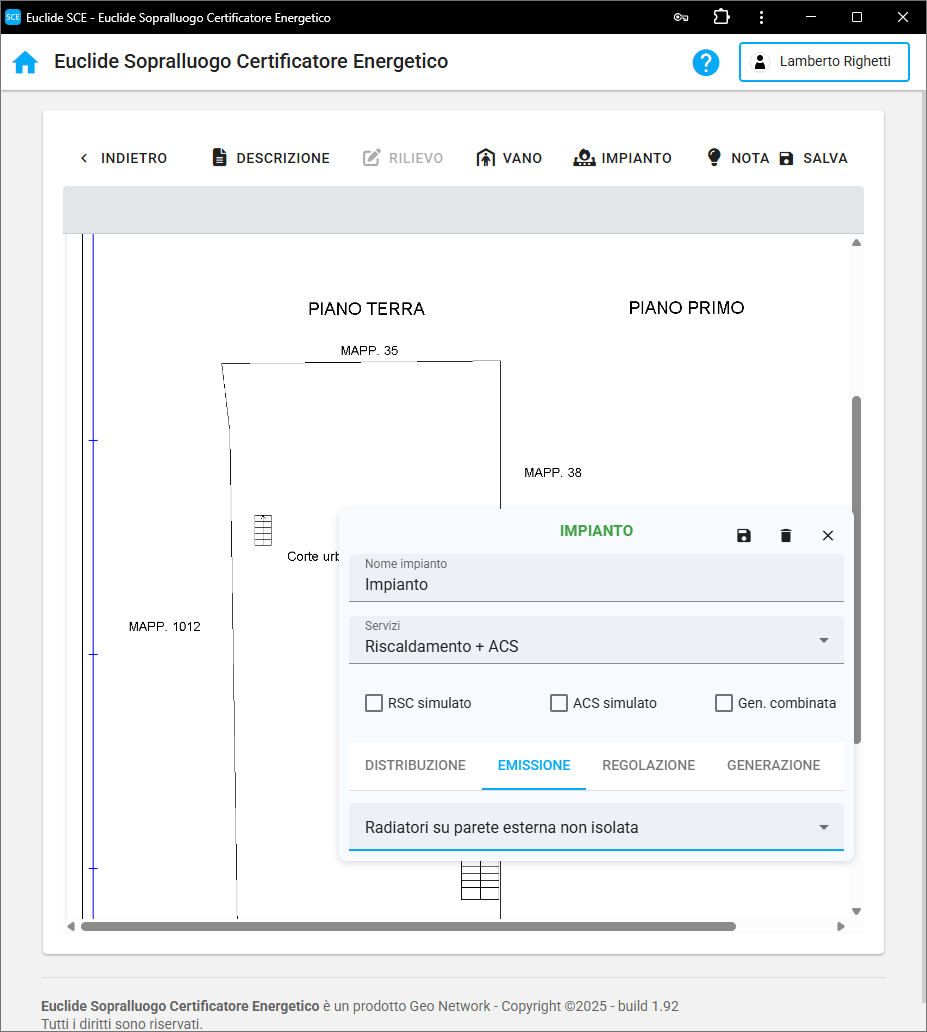Open the browser extensions puzzle icon
The image size is (927, 1032).
pyautogui.click(x=721, y=17)
